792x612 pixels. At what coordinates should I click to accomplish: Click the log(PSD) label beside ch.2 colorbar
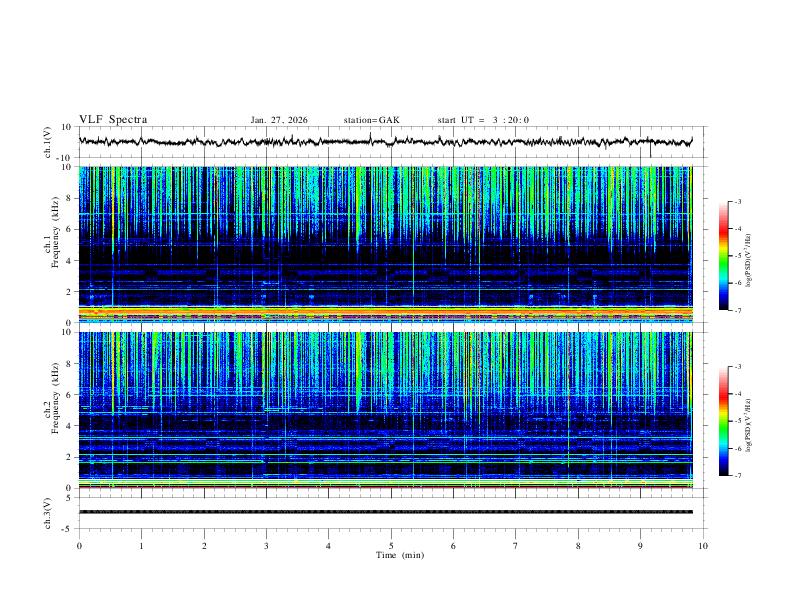tap(748, 425)
